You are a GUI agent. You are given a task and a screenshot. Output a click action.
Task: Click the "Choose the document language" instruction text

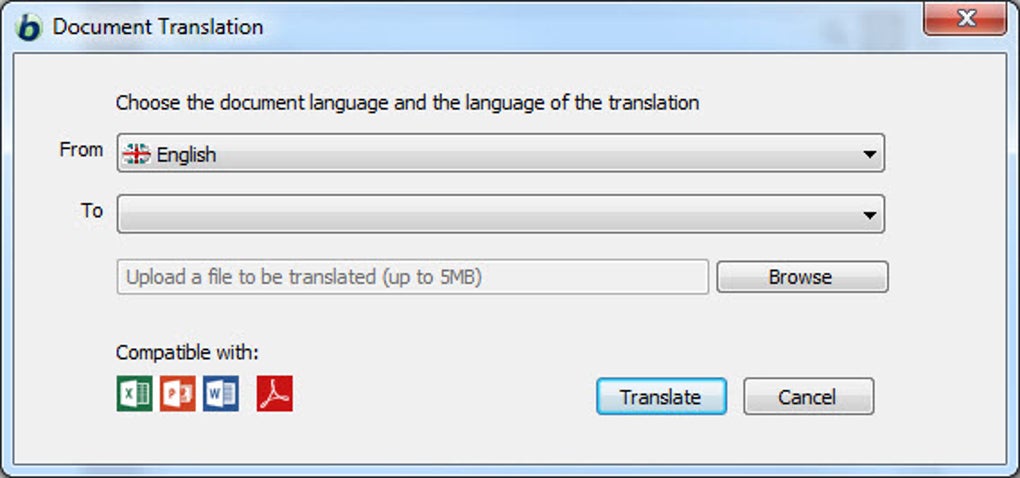[407, 102]
